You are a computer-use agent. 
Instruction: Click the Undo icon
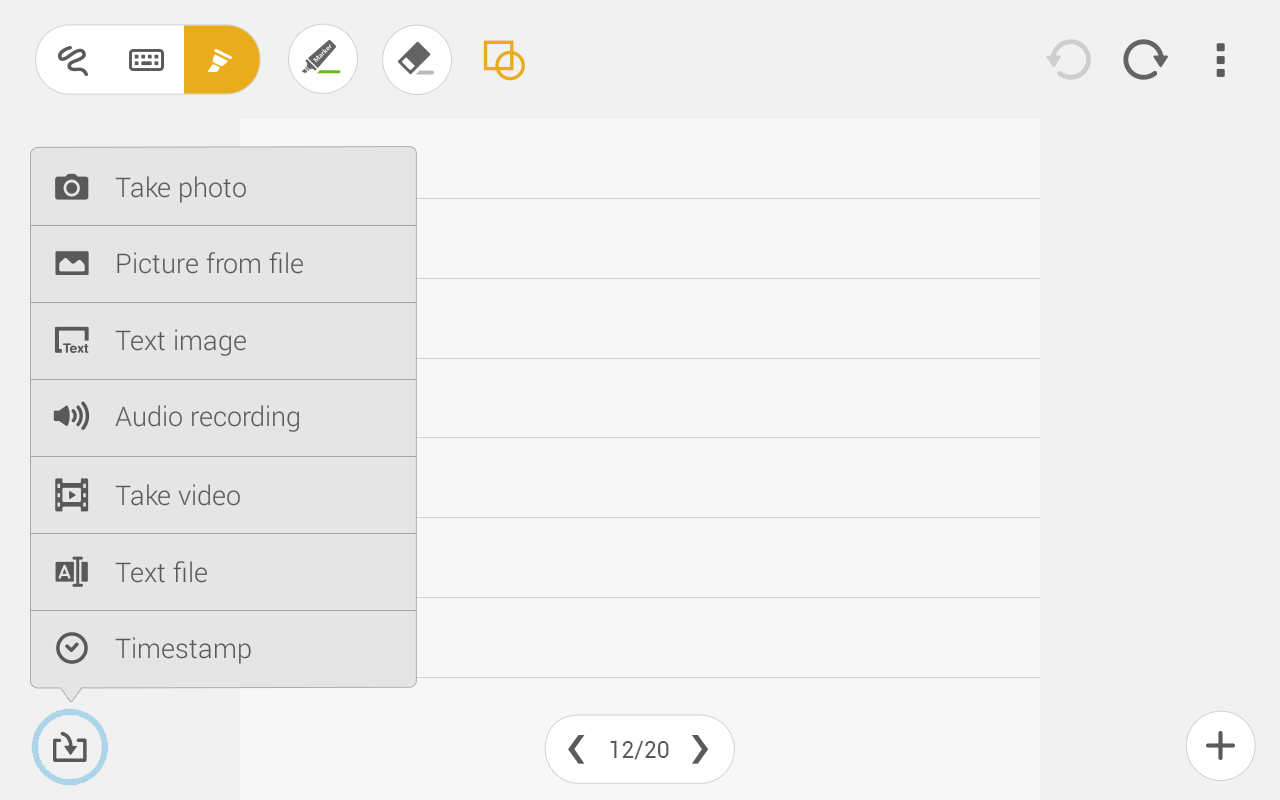1068,59
